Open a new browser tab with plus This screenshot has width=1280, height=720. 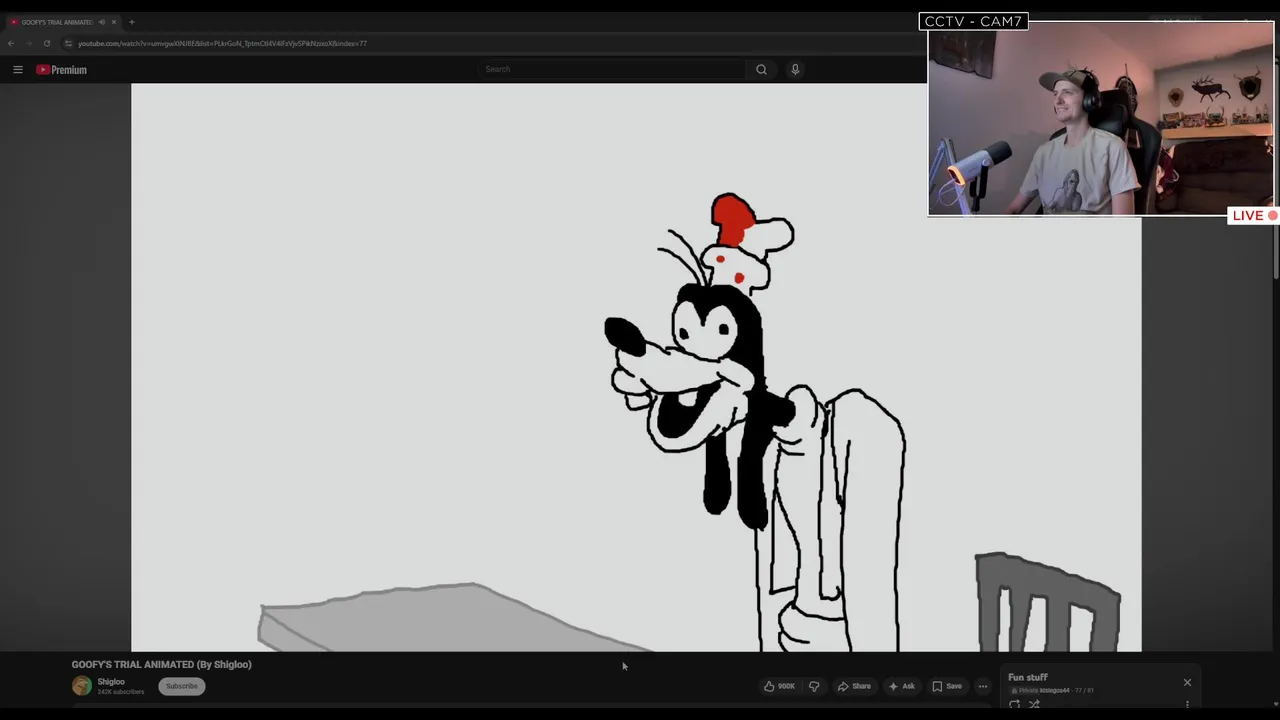131,22
